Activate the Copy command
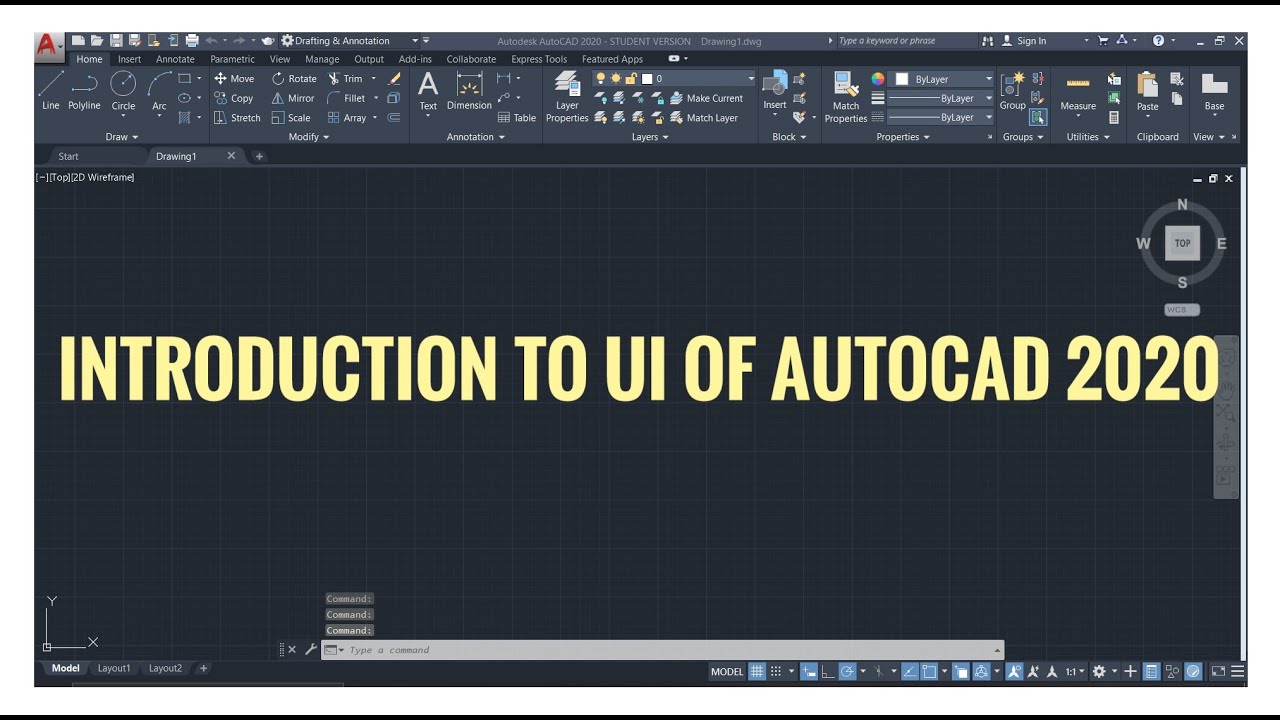This screenshot has width=1280, height=720. [234, 98]
